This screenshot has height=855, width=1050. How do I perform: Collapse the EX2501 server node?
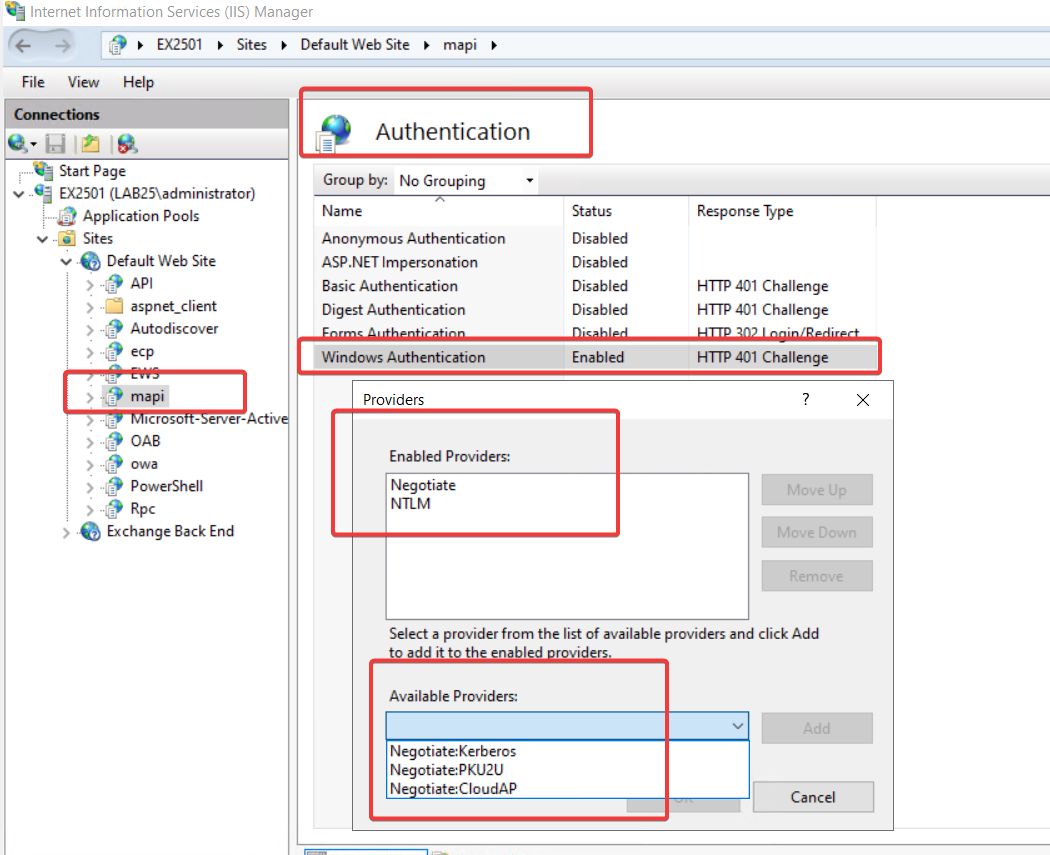point(19,194)
